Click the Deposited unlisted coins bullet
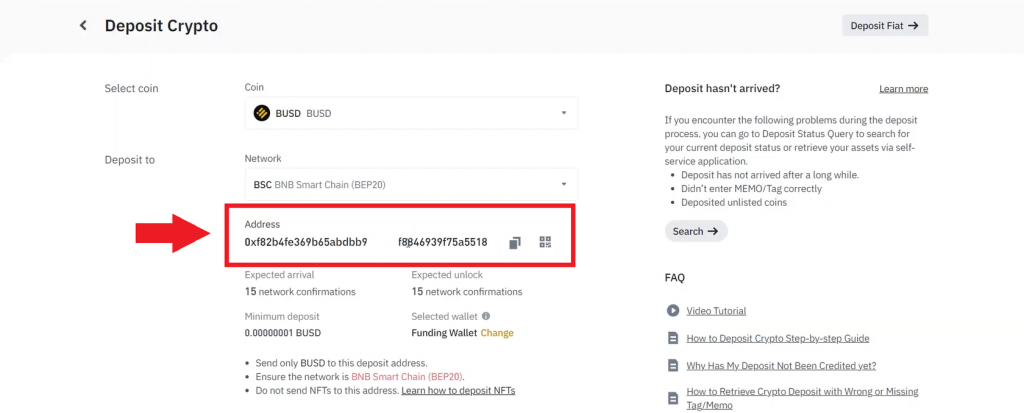The image size is (1024, 413). coord(734,203)
